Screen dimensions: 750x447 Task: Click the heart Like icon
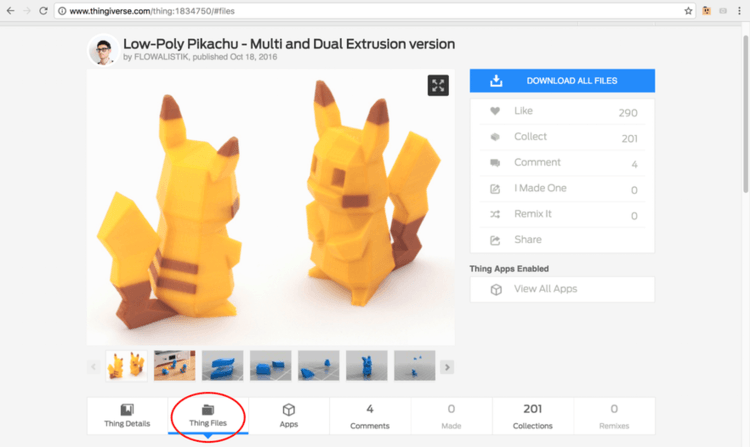[x=495, y=111]
